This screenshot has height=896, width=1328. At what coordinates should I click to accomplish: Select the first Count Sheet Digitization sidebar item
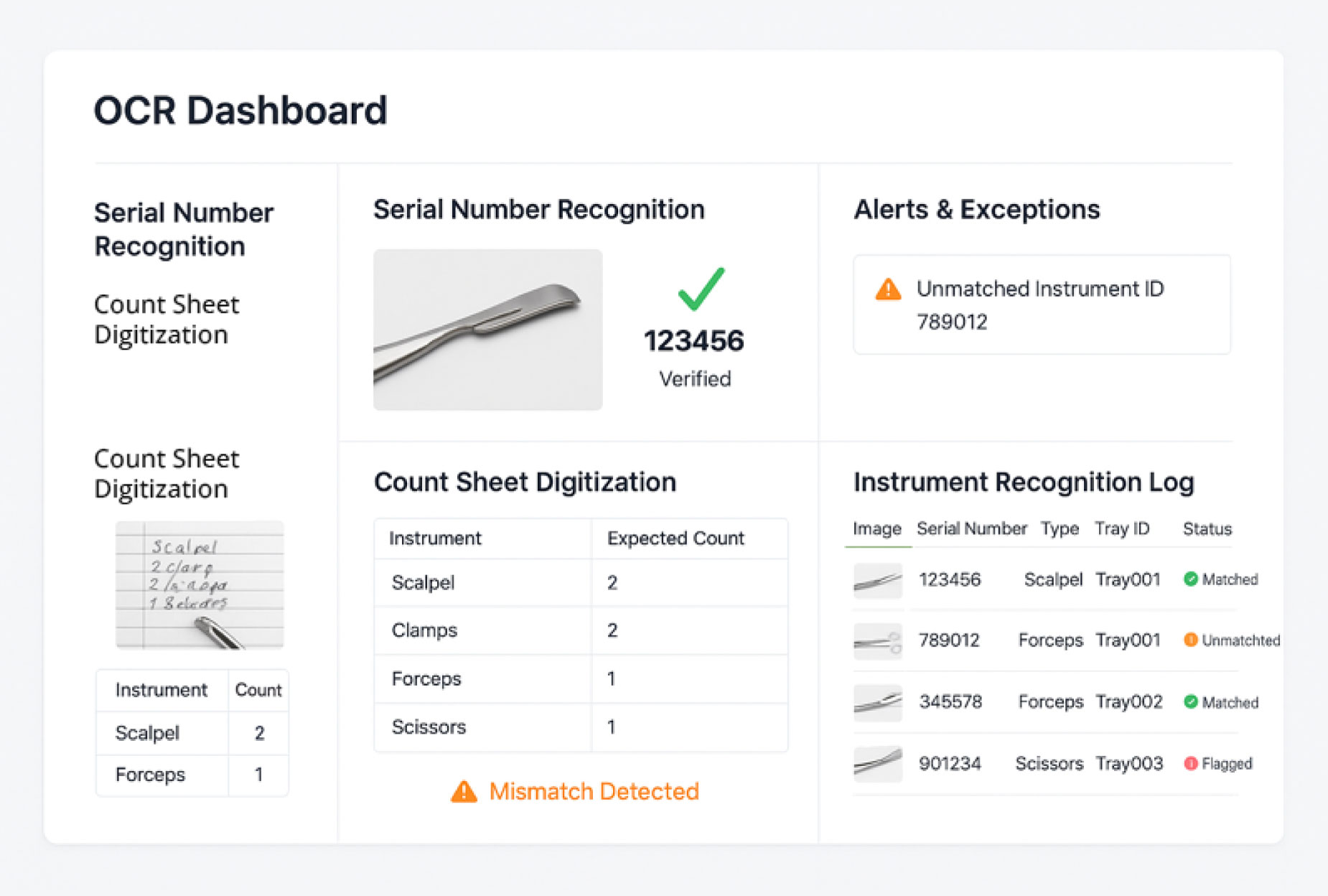[x=167, y=319]
